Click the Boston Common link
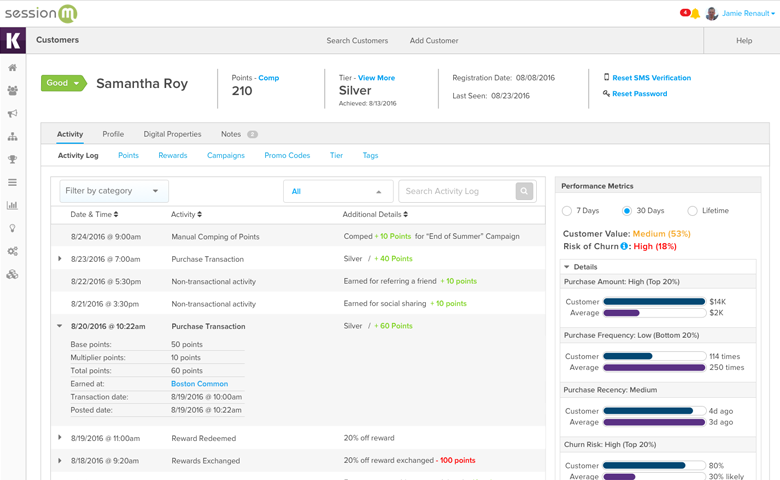The width and height of the screenshot is (780, 480). point(199,384)
